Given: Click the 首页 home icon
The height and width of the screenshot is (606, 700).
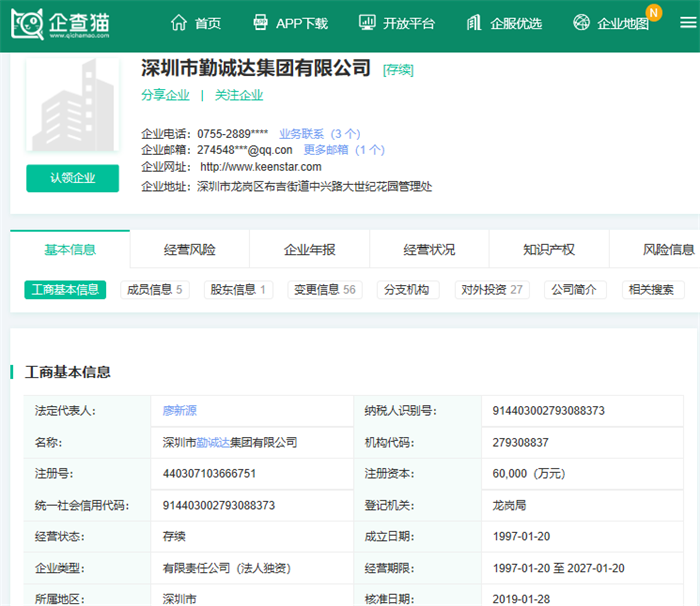Looking at the screenshot, I should [x=179, y=23].
